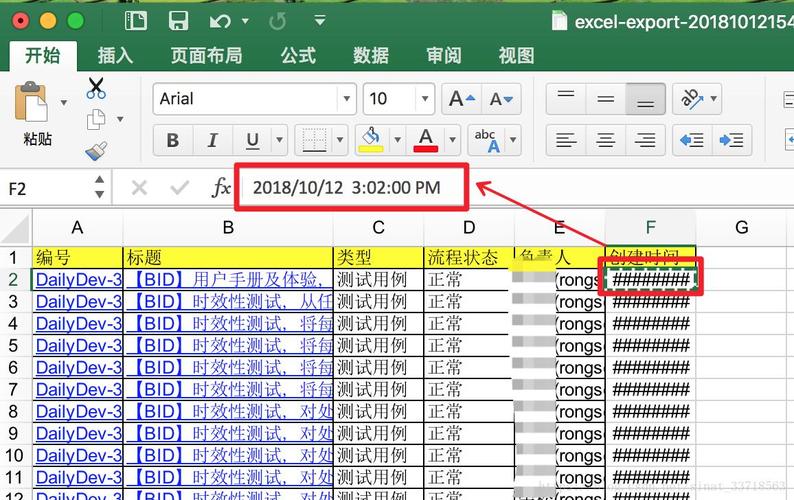Apply red font color A
The width and height of the screenshot is (794, 500).
pos(426,140)
